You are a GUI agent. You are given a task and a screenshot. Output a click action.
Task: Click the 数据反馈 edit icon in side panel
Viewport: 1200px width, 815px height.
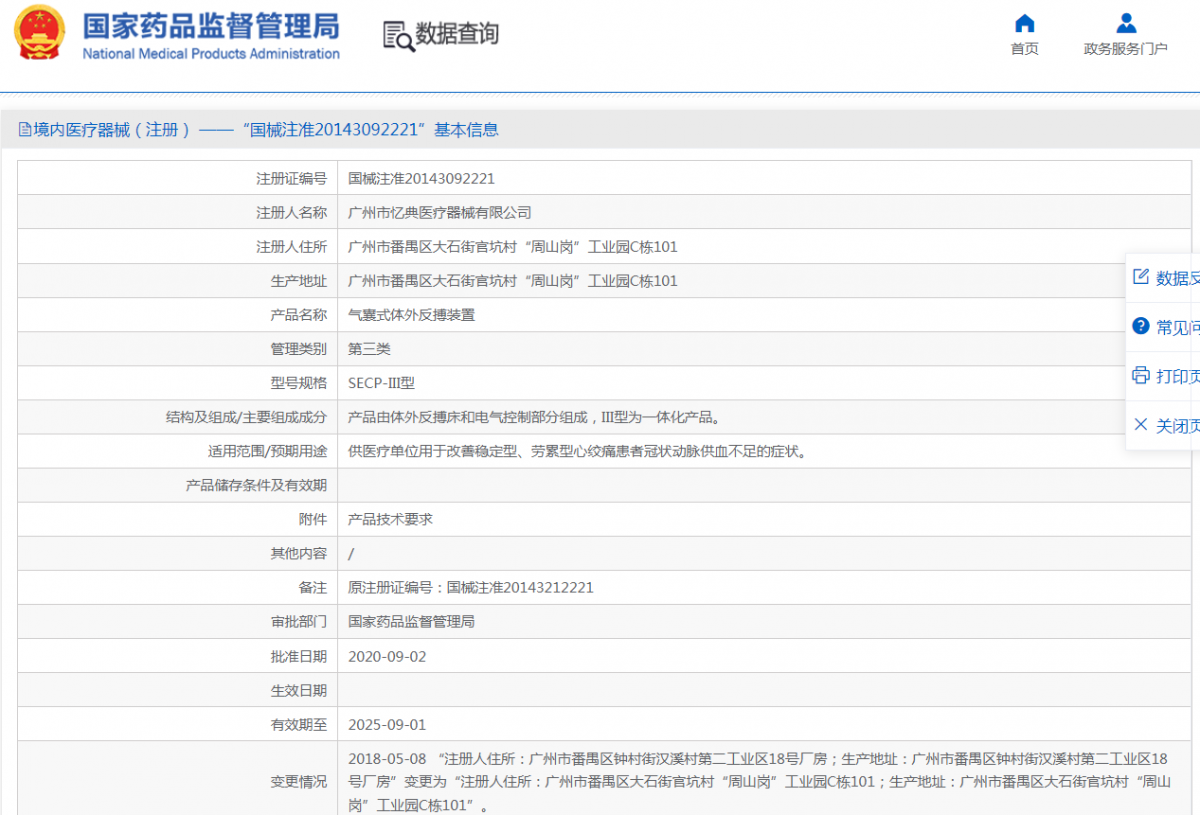click(x=1140, y=277)
